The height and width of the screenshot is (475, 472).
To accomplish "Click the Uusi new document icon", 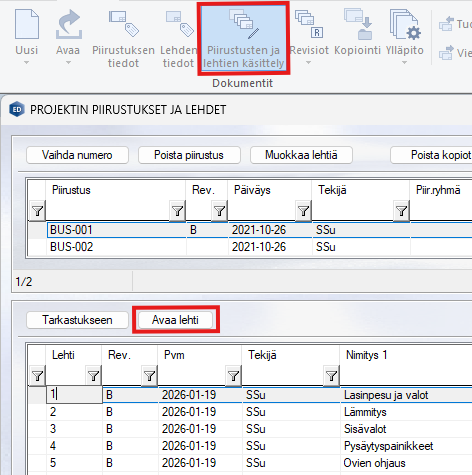I will tap(27, 24).
